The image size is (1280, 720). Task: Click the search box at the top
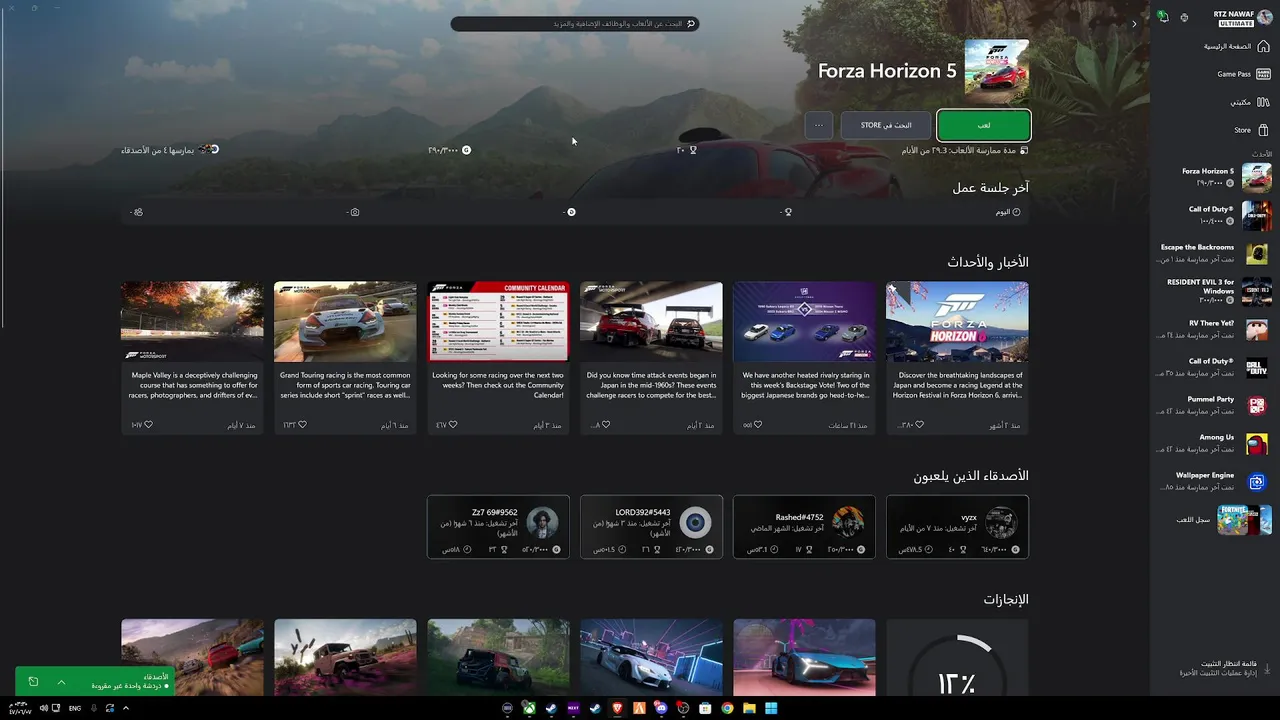click(574, 23)
